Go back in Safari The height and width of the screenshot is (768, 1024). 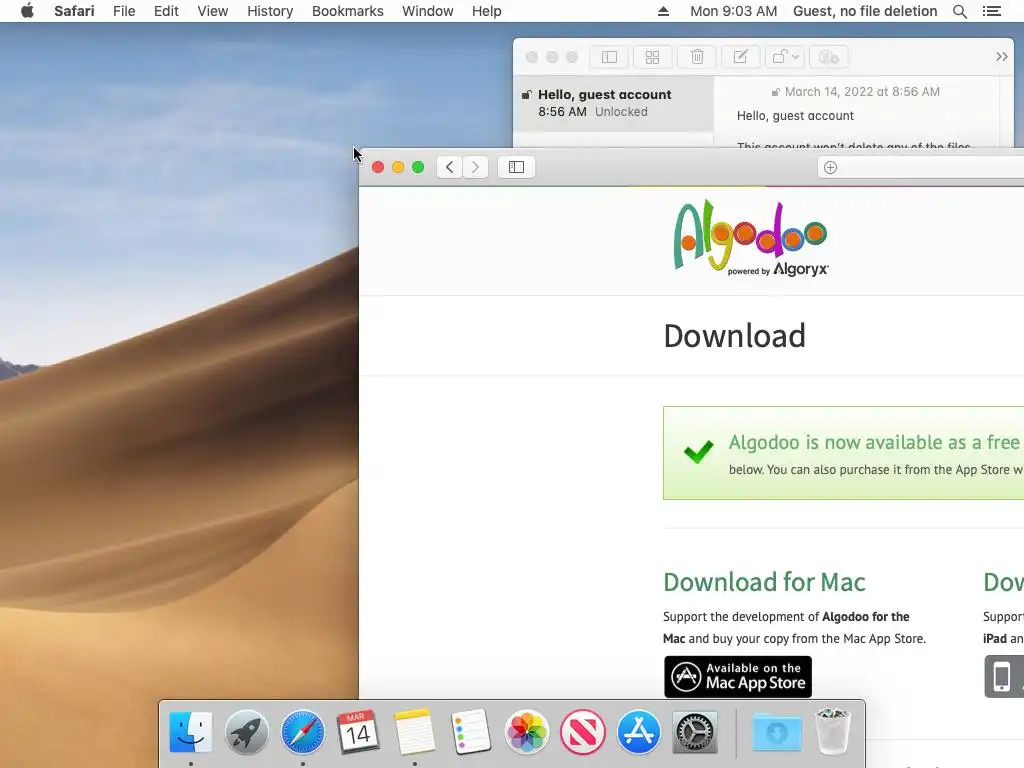click(449, 167)
